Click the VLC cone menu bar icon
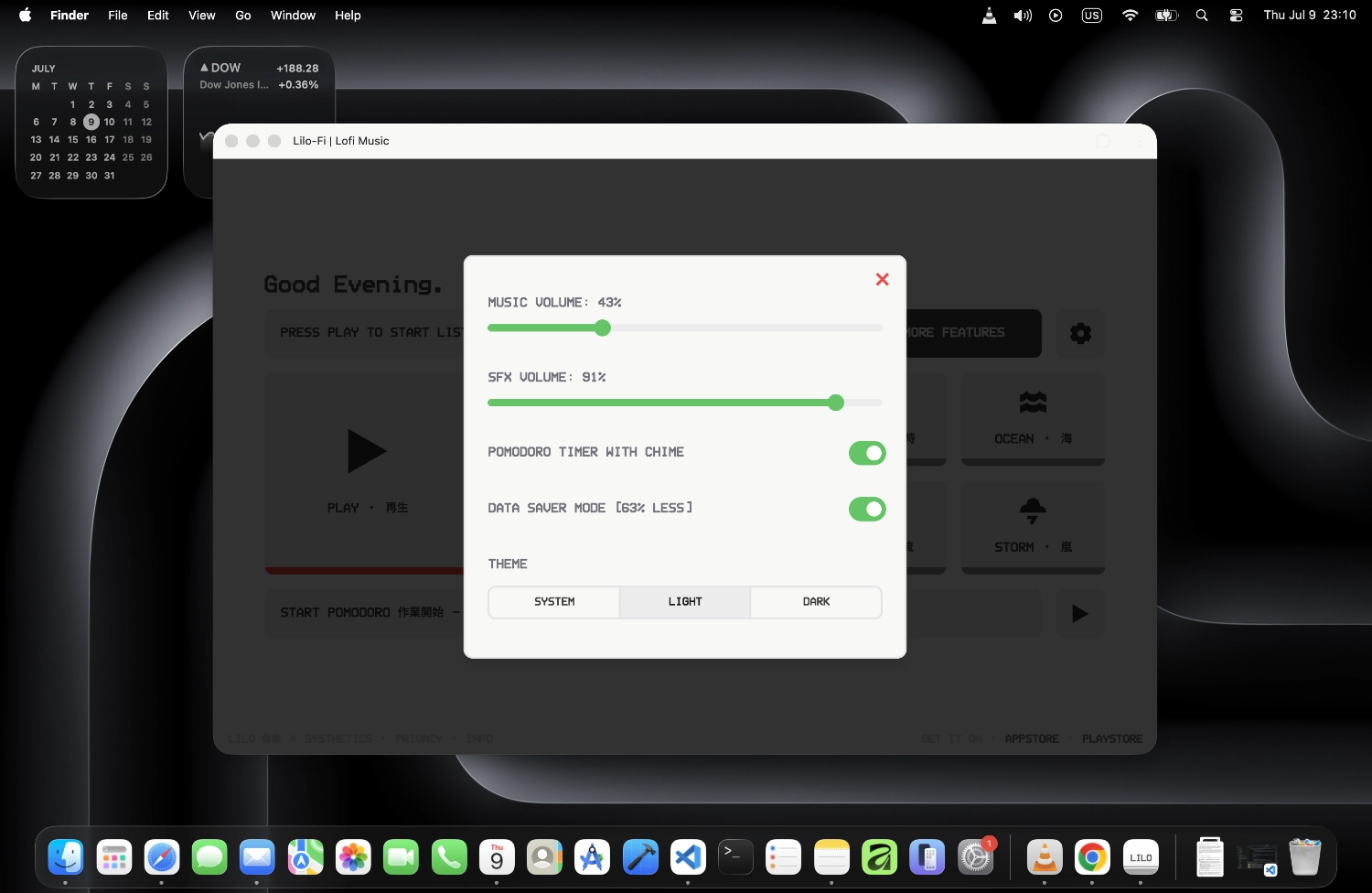This screenshot has height=893, width=1372. [x=989, y=15]
